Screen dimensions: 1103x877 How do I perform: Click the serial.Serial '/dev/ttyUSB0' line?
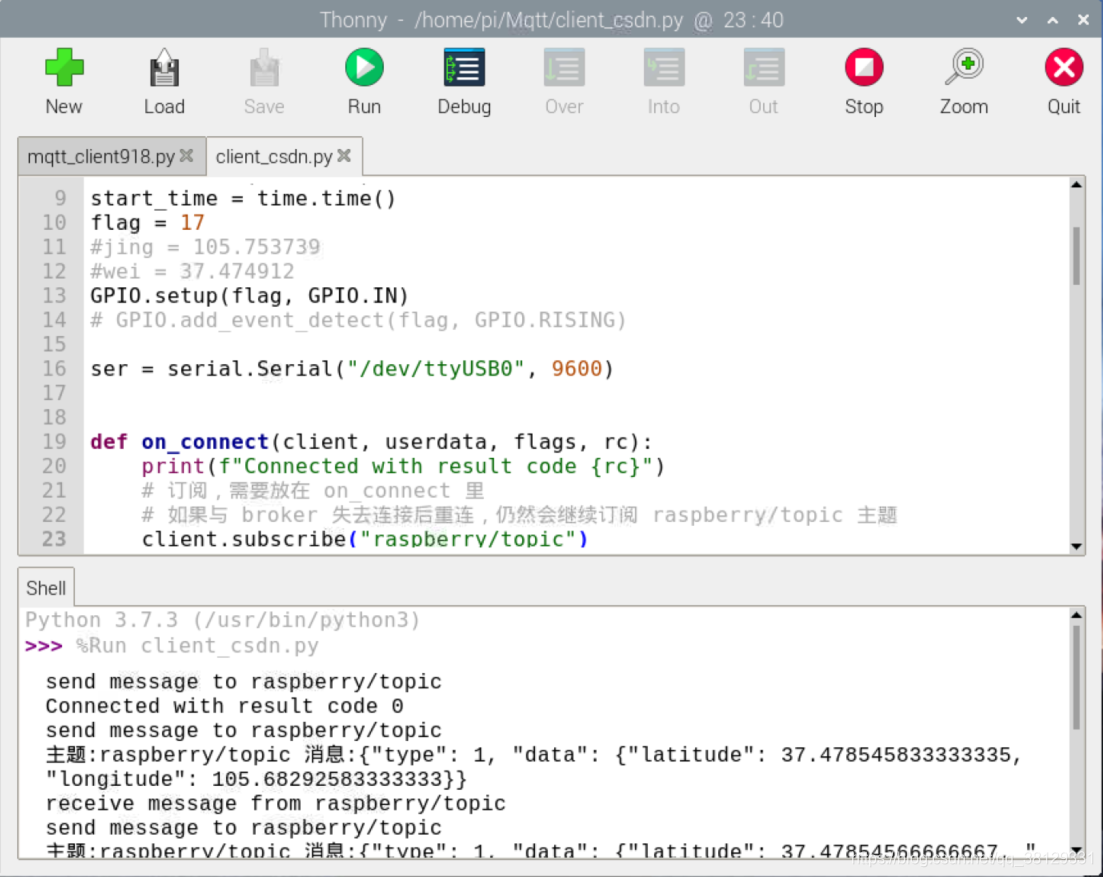pos(352,369)
